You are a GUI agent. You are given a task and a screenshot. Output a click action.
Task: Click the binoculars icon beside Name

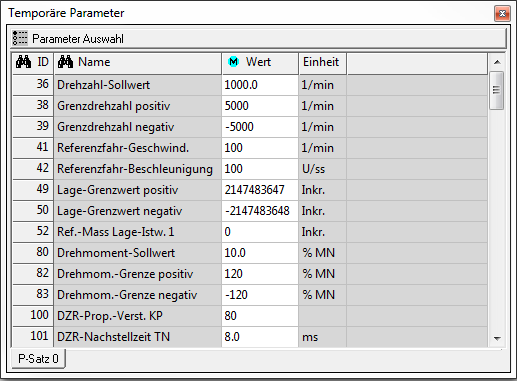[x=65, y=62]
